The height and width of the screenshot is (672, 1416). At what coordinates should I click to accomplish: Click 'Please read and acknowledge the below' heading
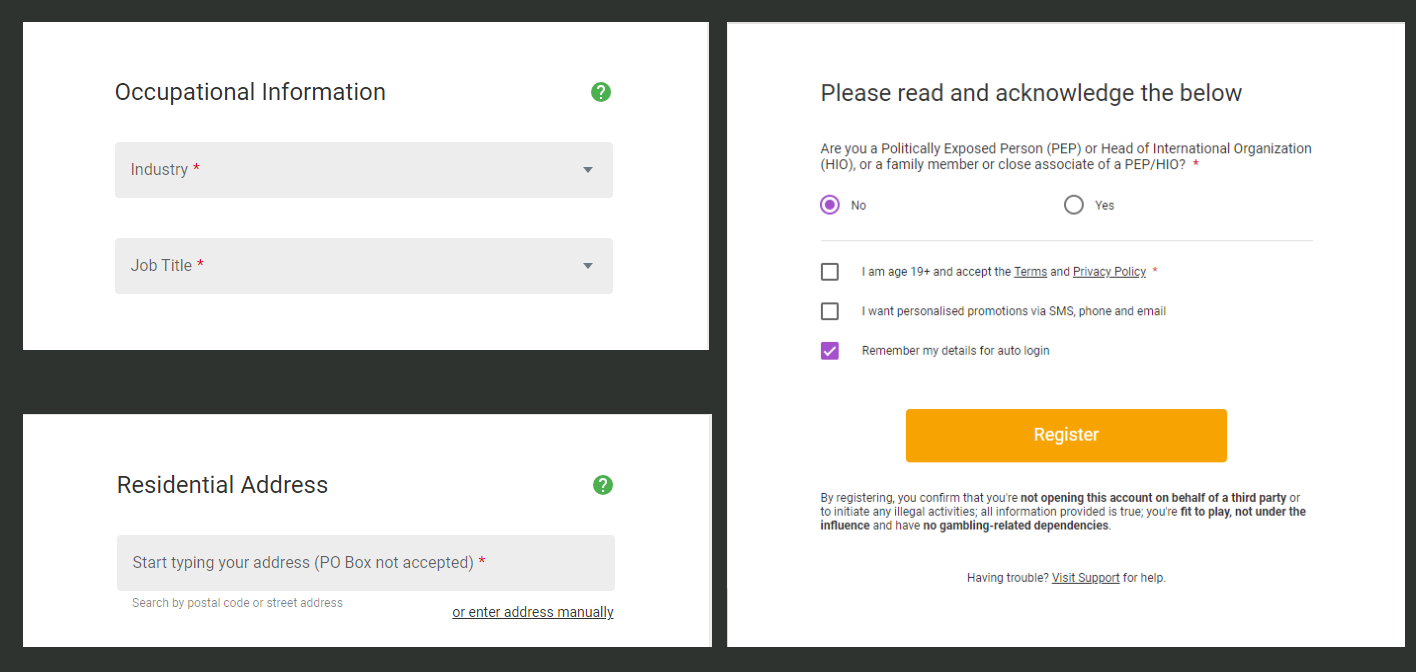(x=1031, y=93)
